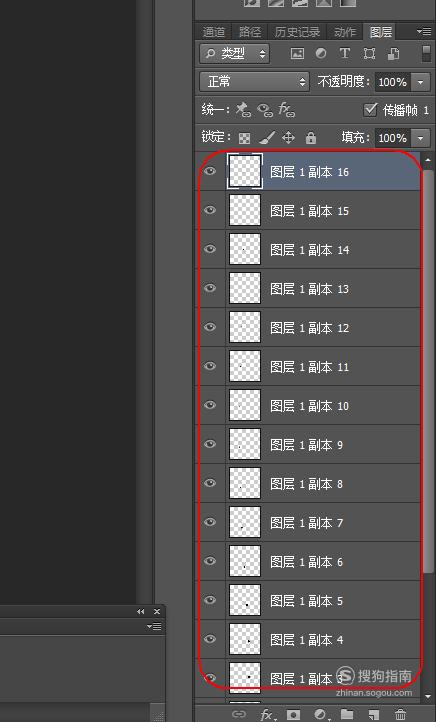The image size is (436, 722).
Task: Click the lock position move icon
Action: point(288,137)
